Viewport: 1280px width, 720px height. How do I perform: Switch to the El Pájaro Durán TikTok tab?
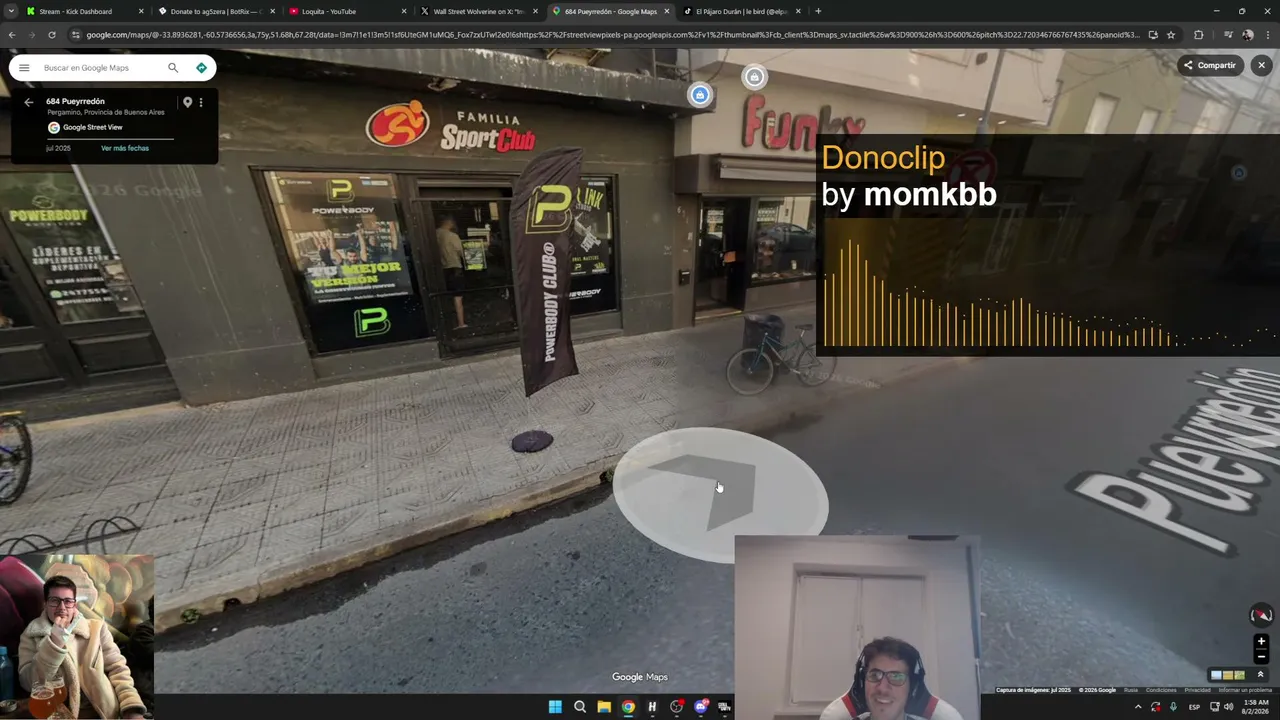click(x=741, y=11)
